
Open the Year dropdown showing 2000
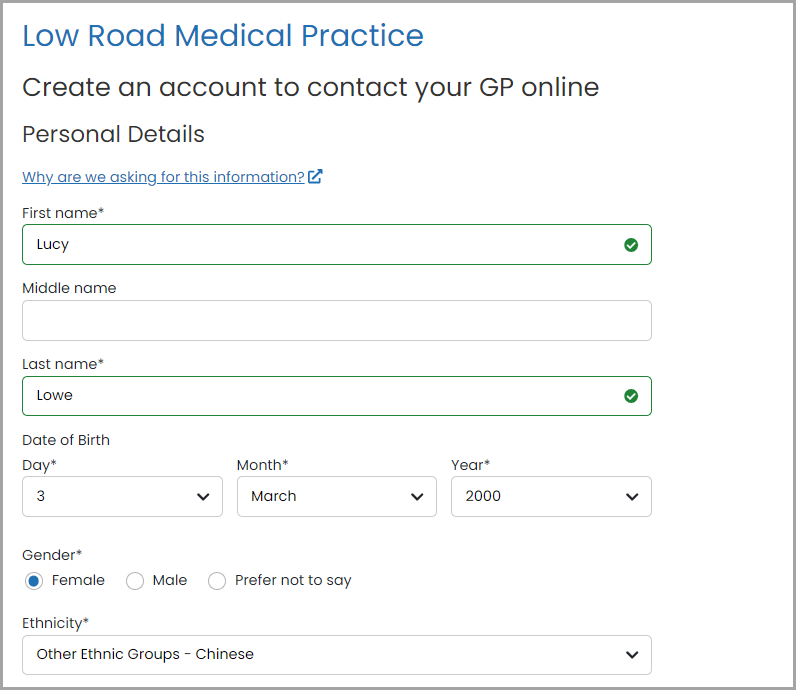point(551,497)
